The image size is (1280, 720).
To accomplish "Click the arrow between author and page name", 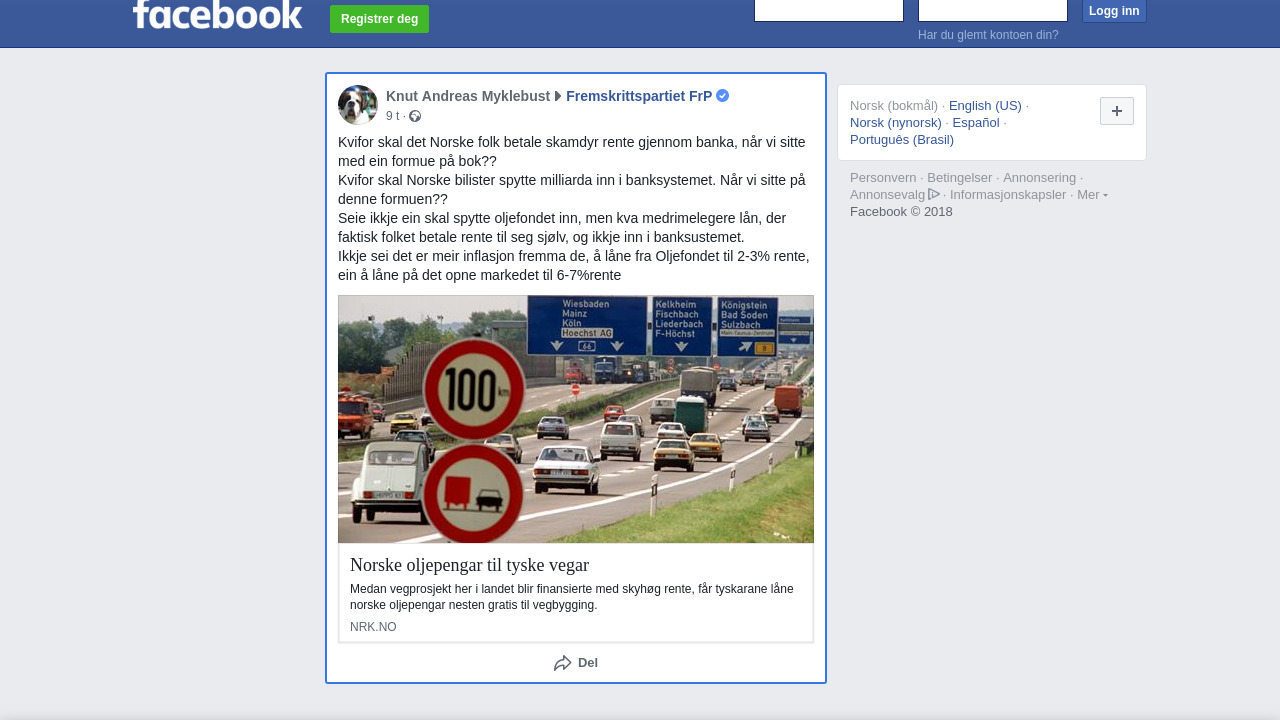I will (x=558, y=96).
